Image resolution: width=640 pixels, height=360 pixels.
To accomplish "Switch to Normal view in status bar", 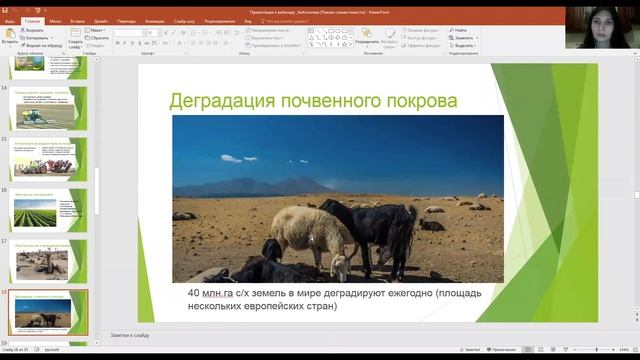I will tap(528, 350).
